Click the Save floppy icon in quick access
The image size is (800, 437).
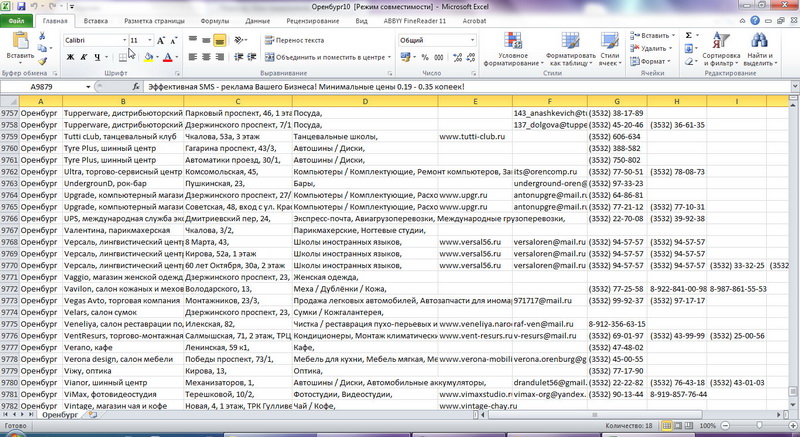coord(21,7)
